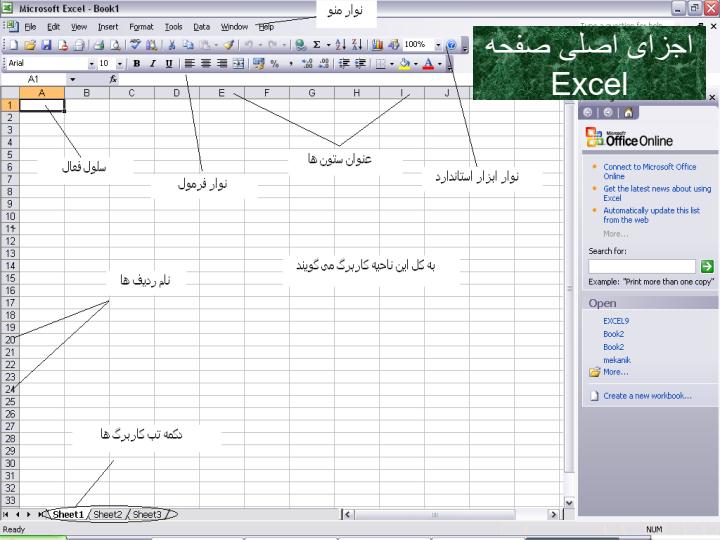
Task: Toggle Italic formatting
Action: [x=152, y=63]
